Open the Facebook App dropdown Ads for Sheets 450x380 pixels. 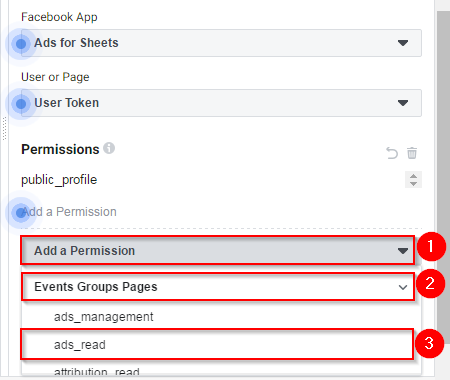221,43
